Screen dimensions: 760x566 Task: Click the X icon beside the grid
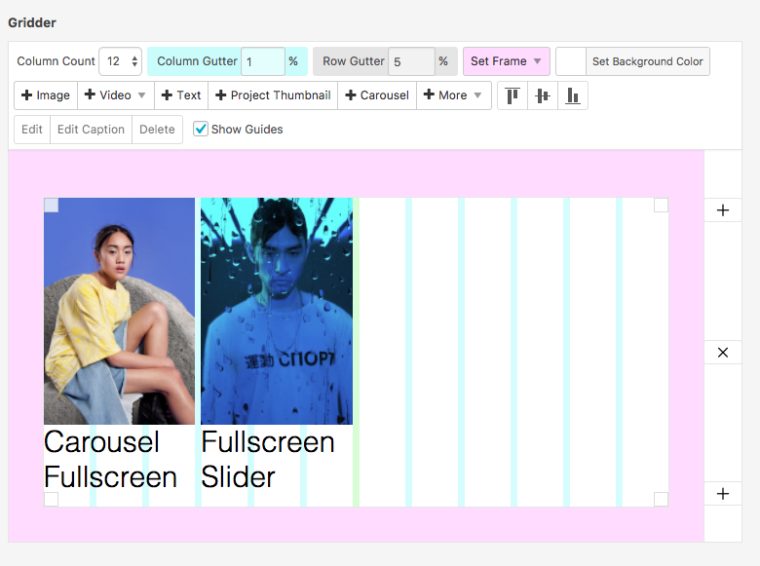pos(723,352)
